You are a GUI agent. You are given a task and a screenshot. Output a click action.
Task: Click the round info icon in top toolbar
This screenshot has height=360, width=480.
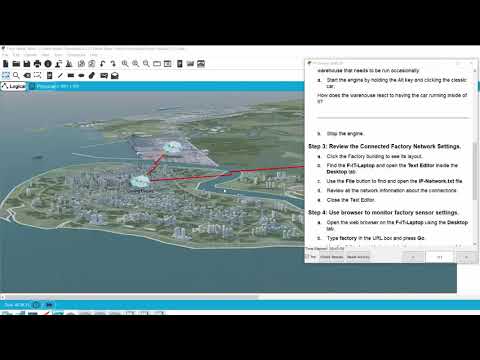coord(48,64)
